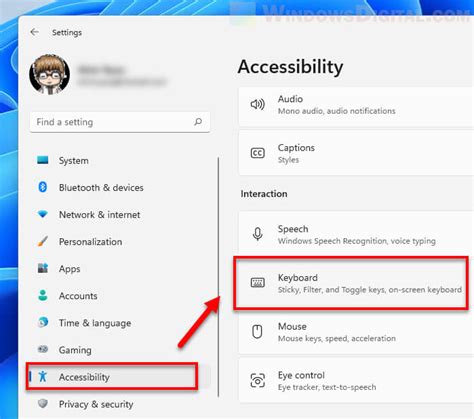Open Accounts category in sidebar
This screenshot has height=419, width=474.
[120, 296]
